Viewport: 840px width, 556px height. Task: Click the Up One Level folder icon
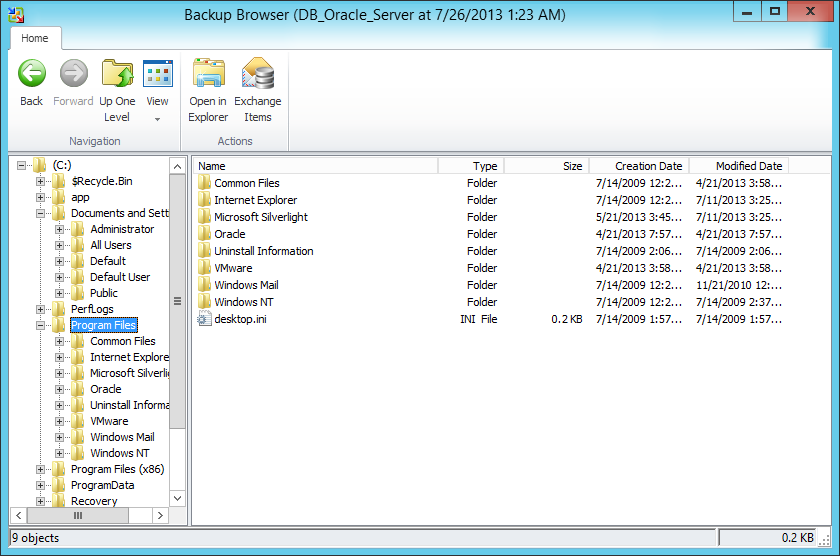point(117,73)
